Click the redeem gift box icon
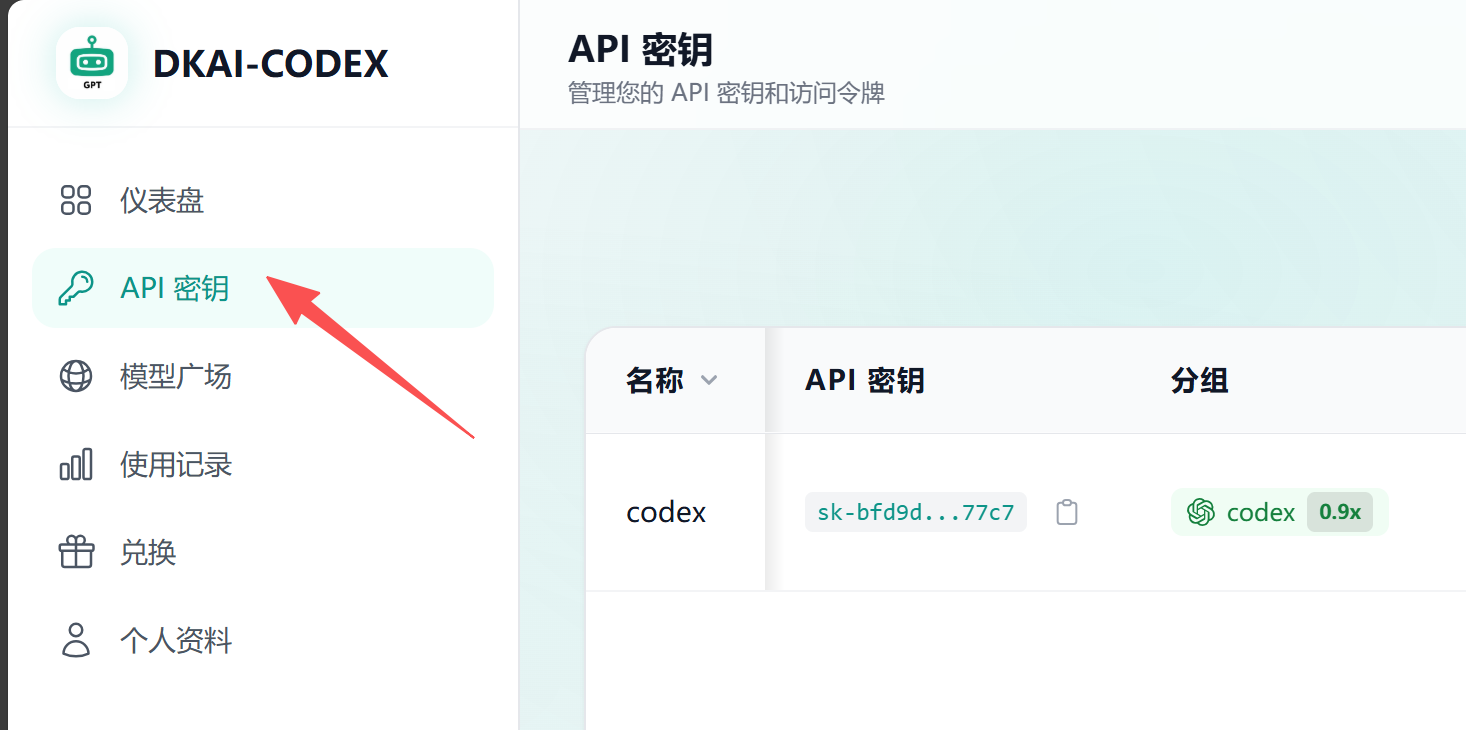The height and width of the screenshot is (730, 1466). pyautogui.click(x=76, y=552)
